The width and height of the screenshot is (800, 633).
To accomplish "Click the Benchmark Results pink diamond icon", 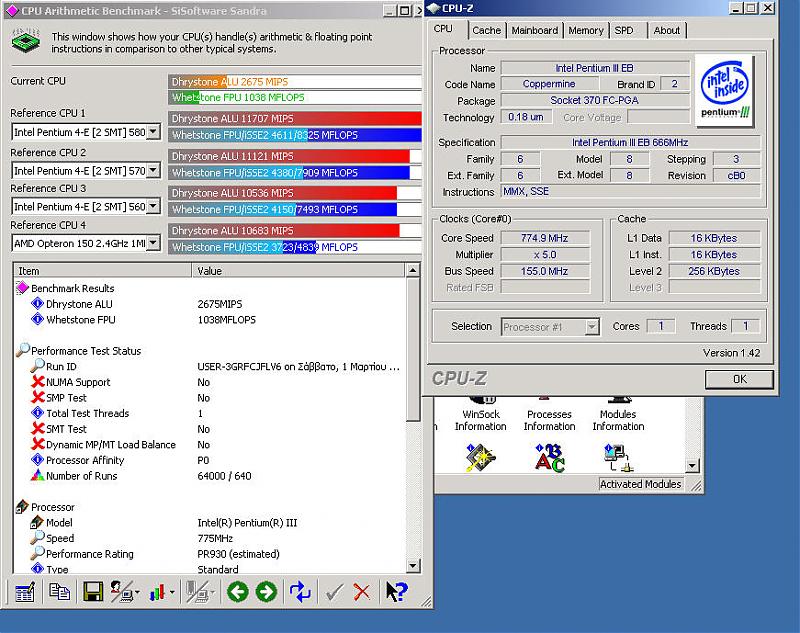I will 22,288.
